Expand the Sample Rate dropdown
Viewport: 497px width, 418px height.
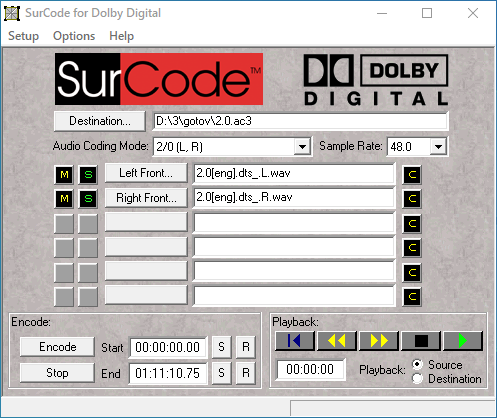click(438, 147)
